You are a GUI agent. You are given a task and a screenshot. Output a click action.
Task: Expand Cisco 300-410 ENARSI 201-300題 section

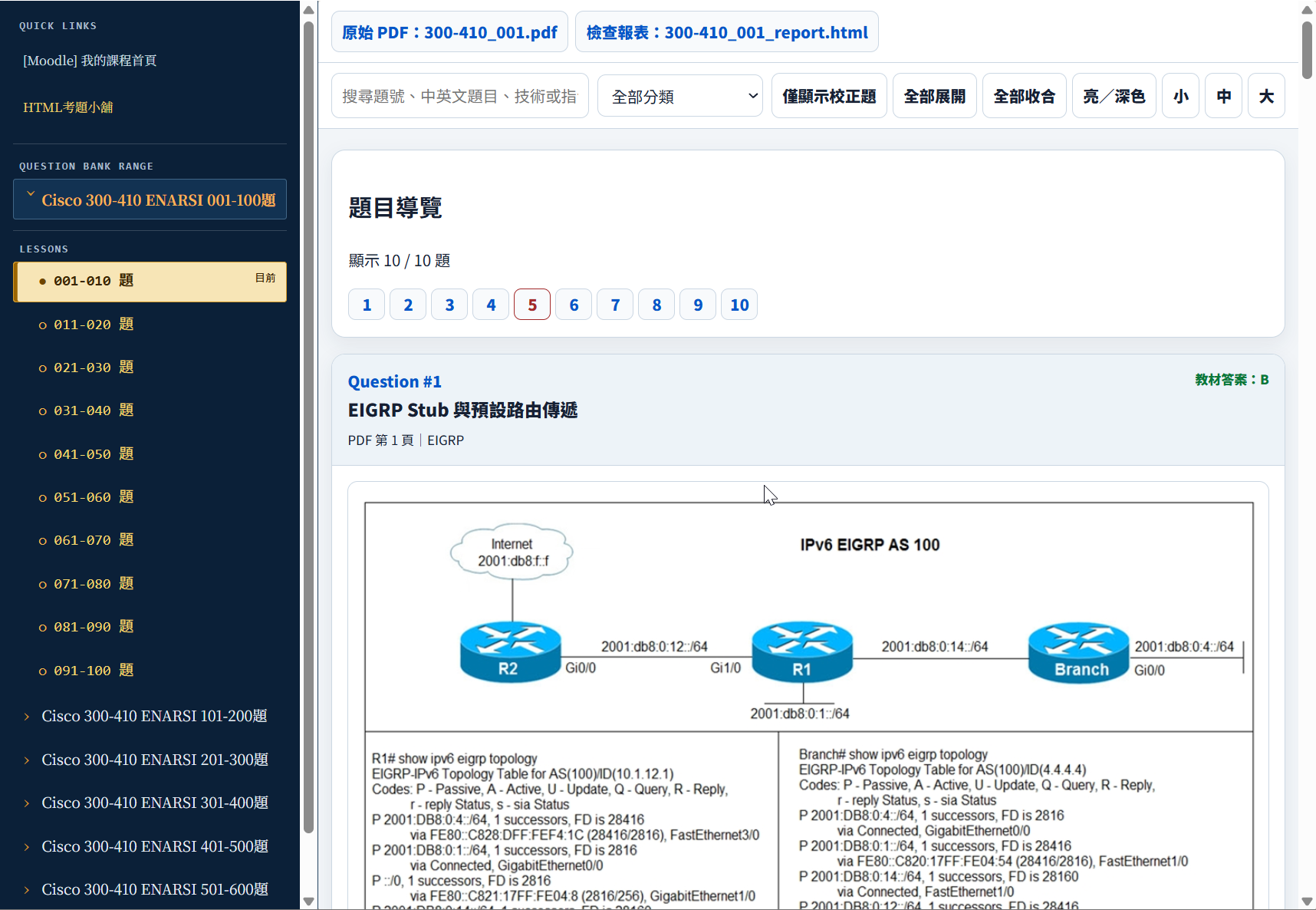point(150,760)
